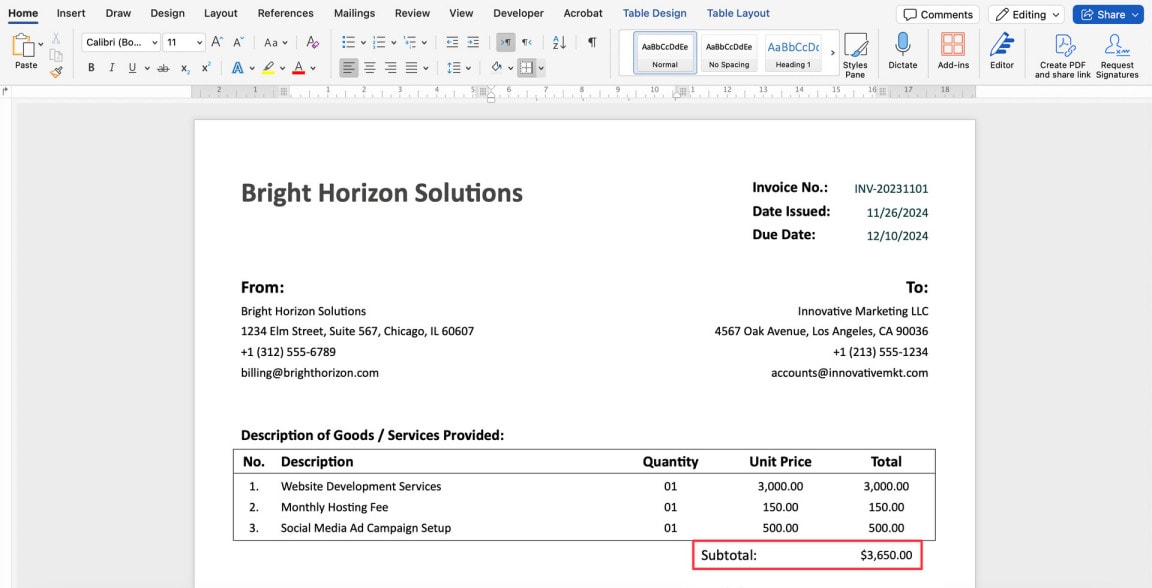Open the Editor panel

[x=1001, y=54]
